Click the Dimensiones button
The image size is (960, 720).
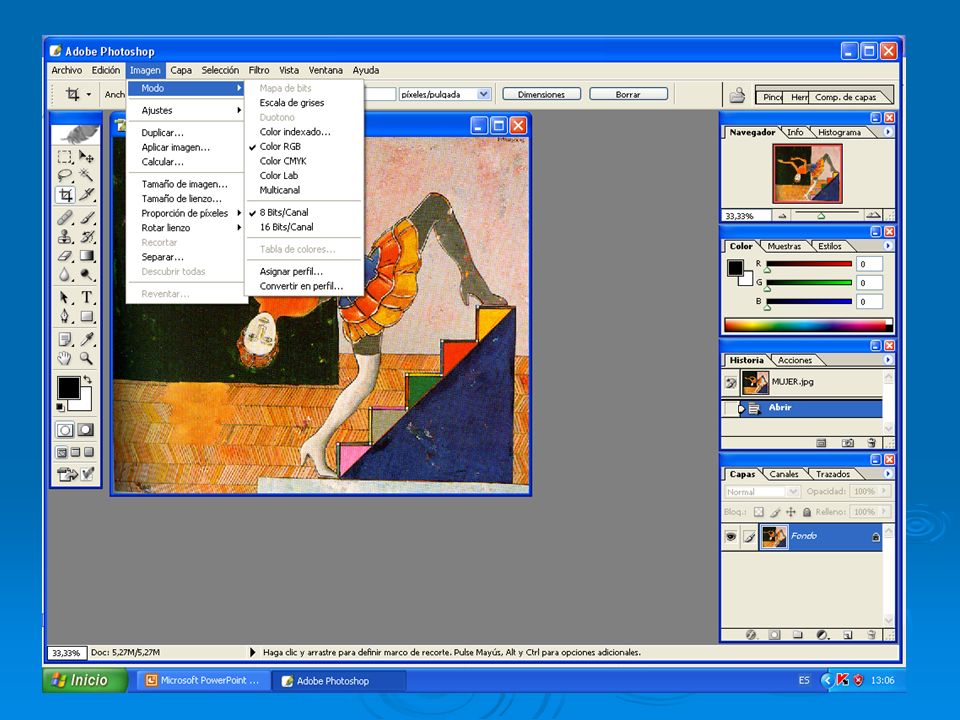pyautogui.click(x=541, y=94)
